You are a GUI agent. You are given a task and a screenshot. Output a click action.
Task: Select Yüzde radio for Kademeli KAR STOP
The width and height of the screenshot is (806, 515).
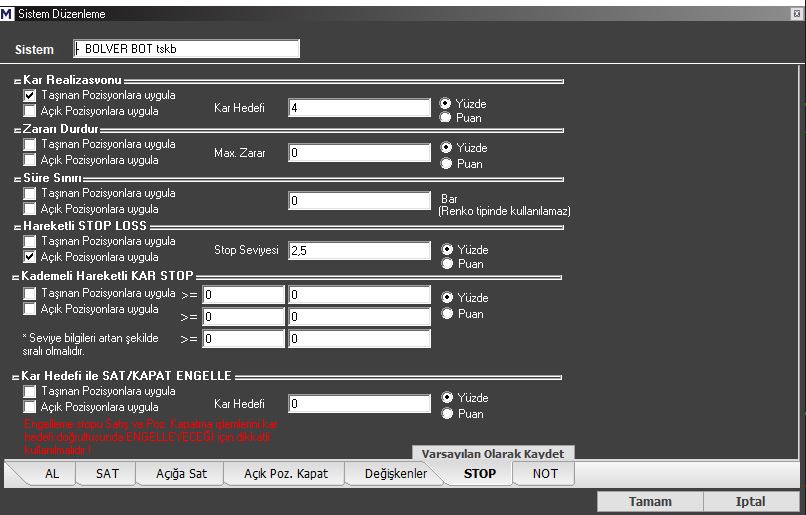tap(447, 297)
